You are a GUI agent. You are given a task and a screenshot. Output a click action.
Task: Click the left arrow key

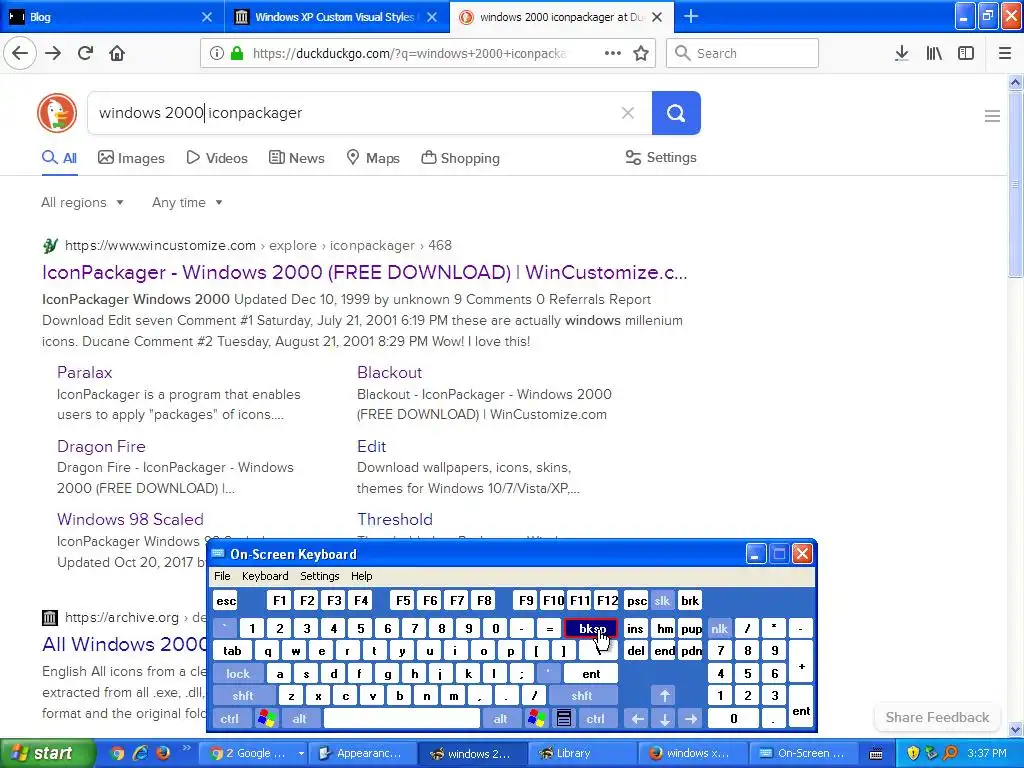click(x=637, y=718)
